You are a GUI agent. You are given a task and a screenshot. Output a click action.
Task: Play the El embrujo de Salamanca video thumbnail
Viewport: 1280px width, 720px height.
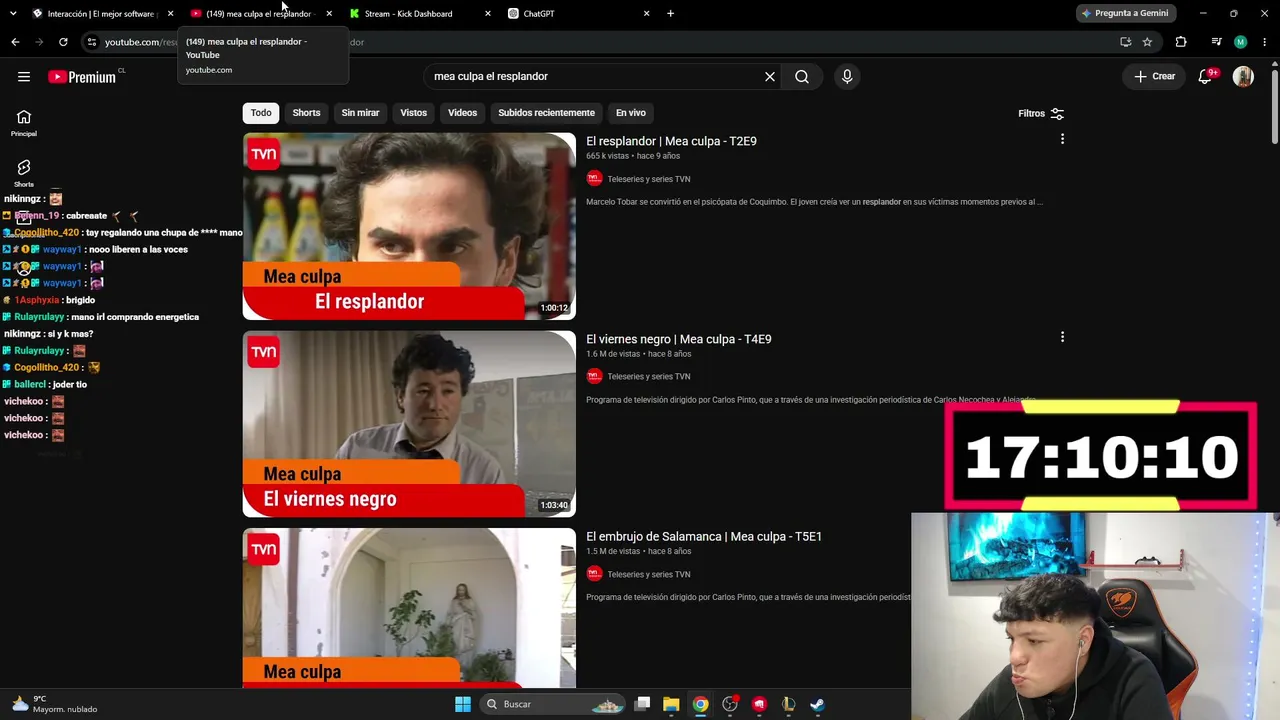click(409, 608)
